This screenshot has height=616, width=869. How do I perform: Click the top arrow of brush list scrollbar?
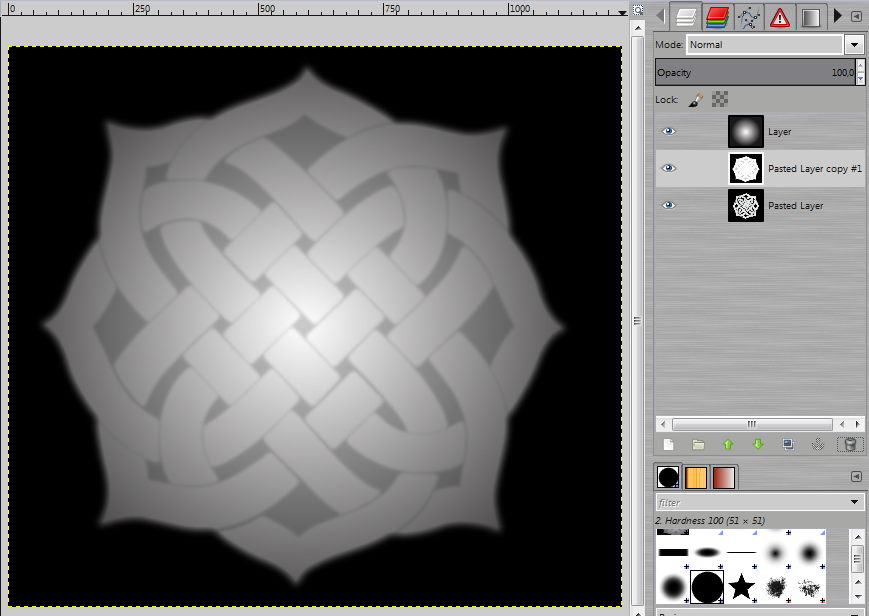coord(857,536)
